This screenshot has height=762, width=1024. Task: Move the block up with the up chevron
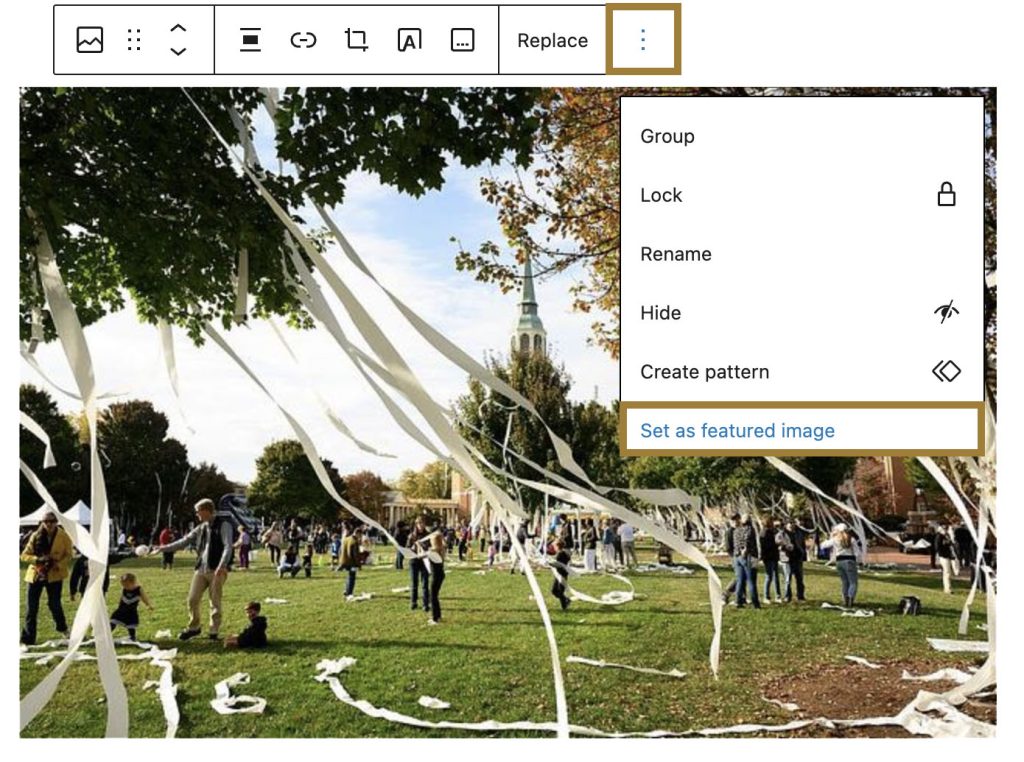[x=178, y=29]
